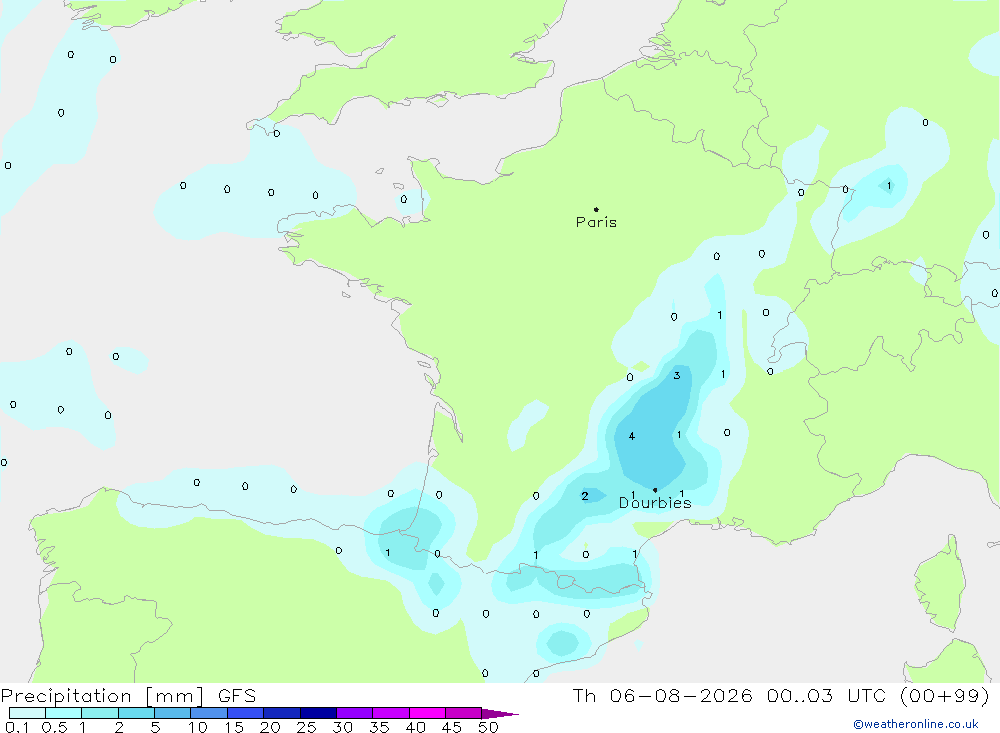
Task: Click the Paris location dot marker
Action: point(596,209)
